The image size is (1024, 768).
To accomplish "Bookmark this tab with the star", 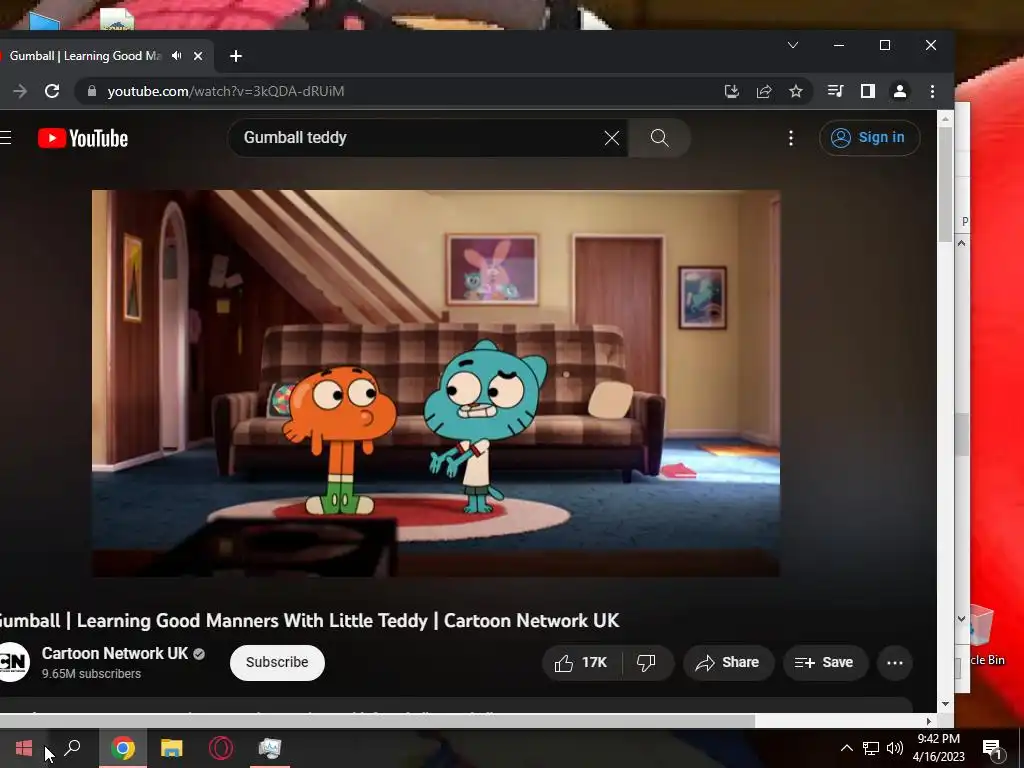I will pos(795,91).
